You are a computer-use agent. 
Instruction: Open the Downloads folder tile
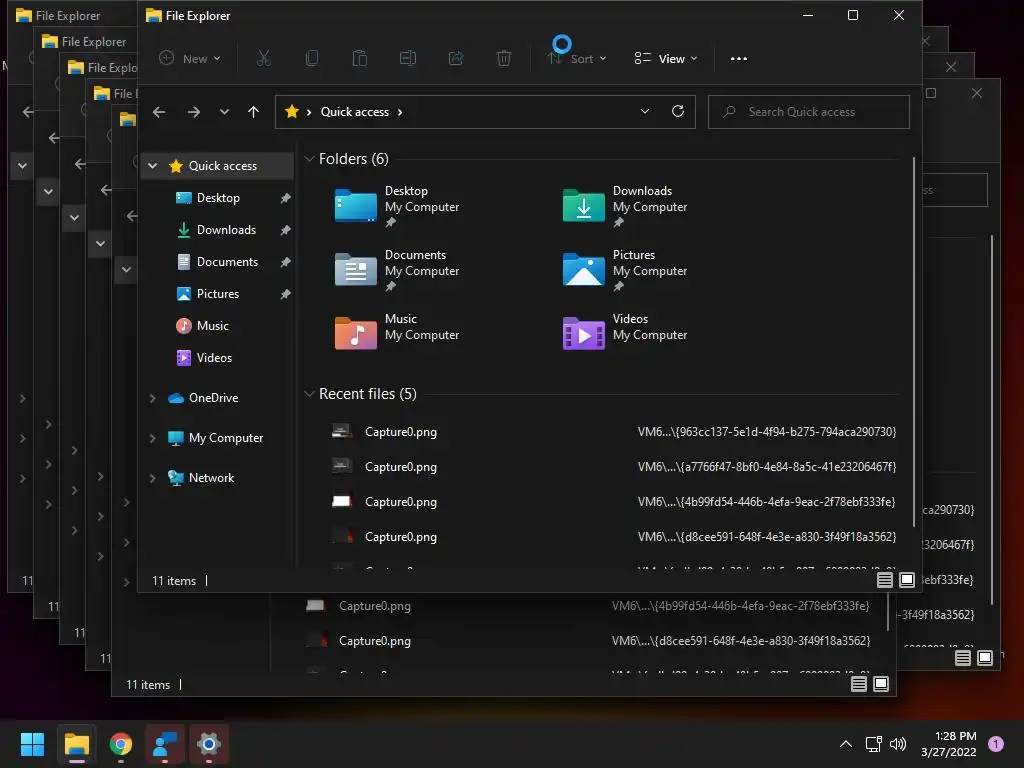(626, 206)
